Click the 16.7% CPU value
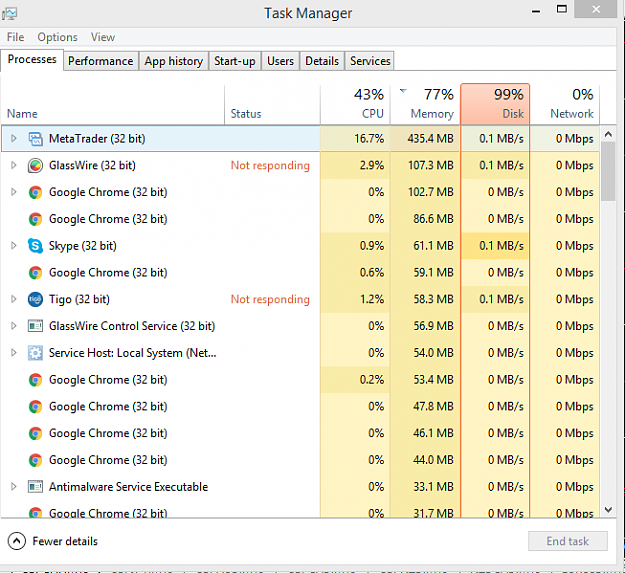 point(369,139)
